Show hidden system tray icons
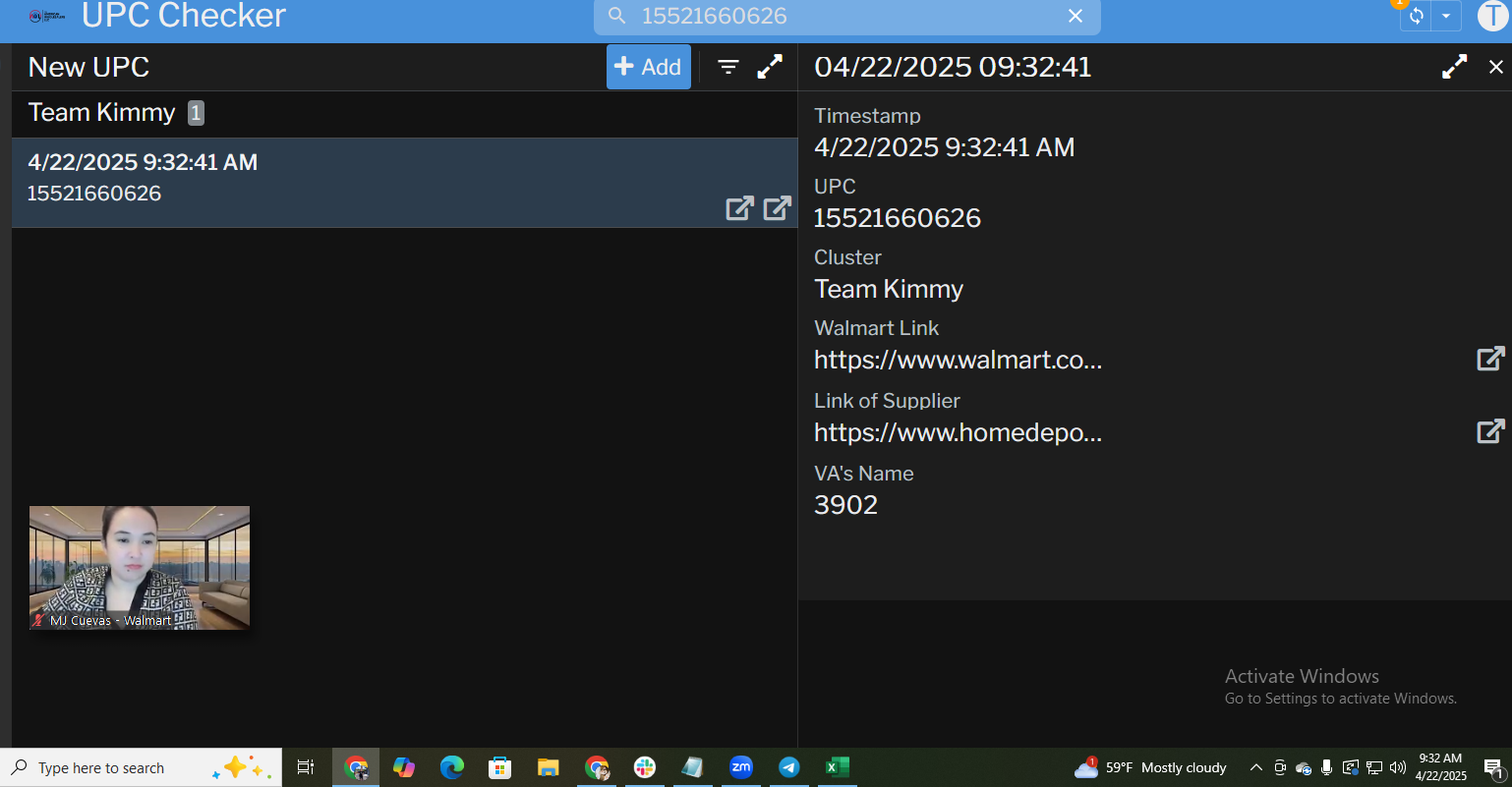The height and width of the screenshot is (787, 1512). (x=1255, y=767)
